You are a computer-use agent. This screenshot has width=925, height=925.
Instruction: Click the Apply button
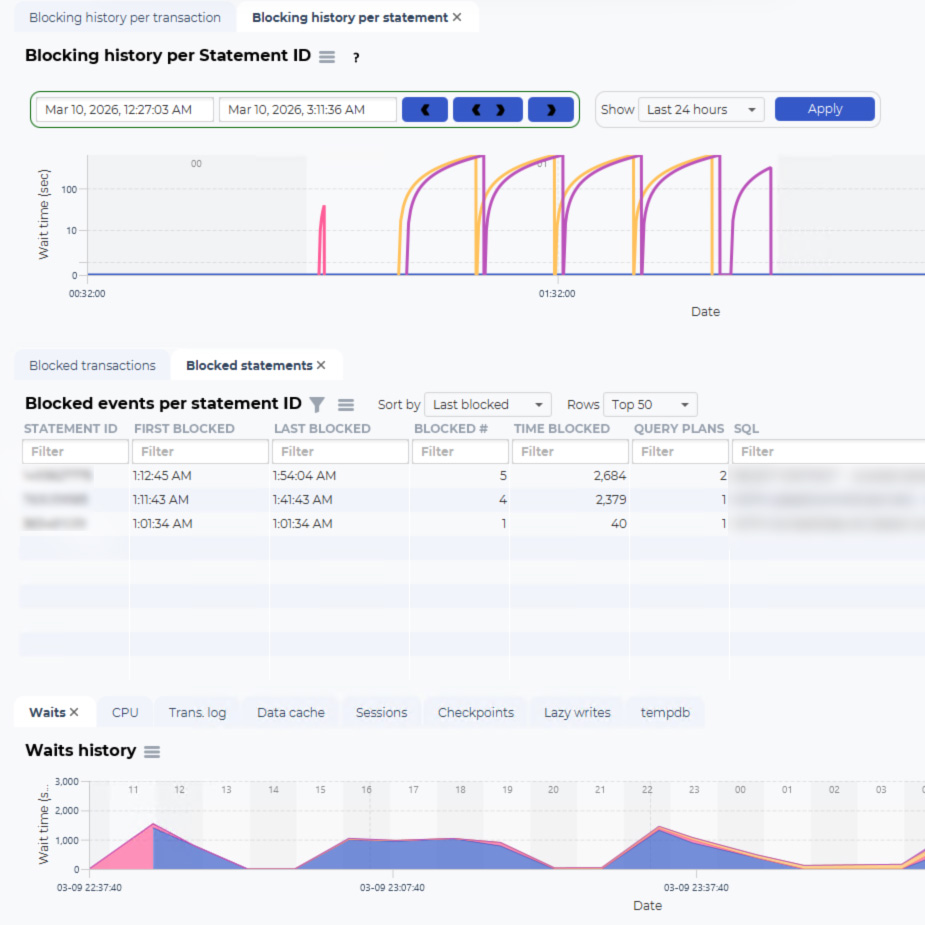[x=824, y=110]
